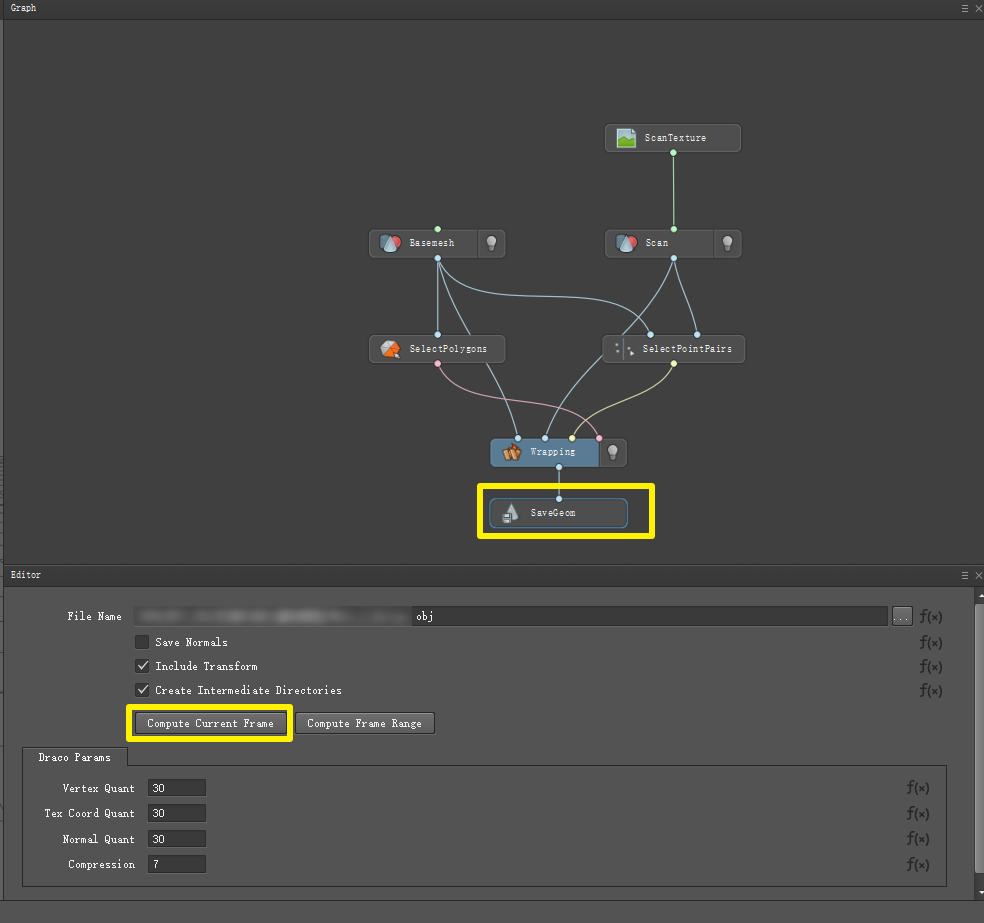Click the File Name input field

[x=511, y=616]
